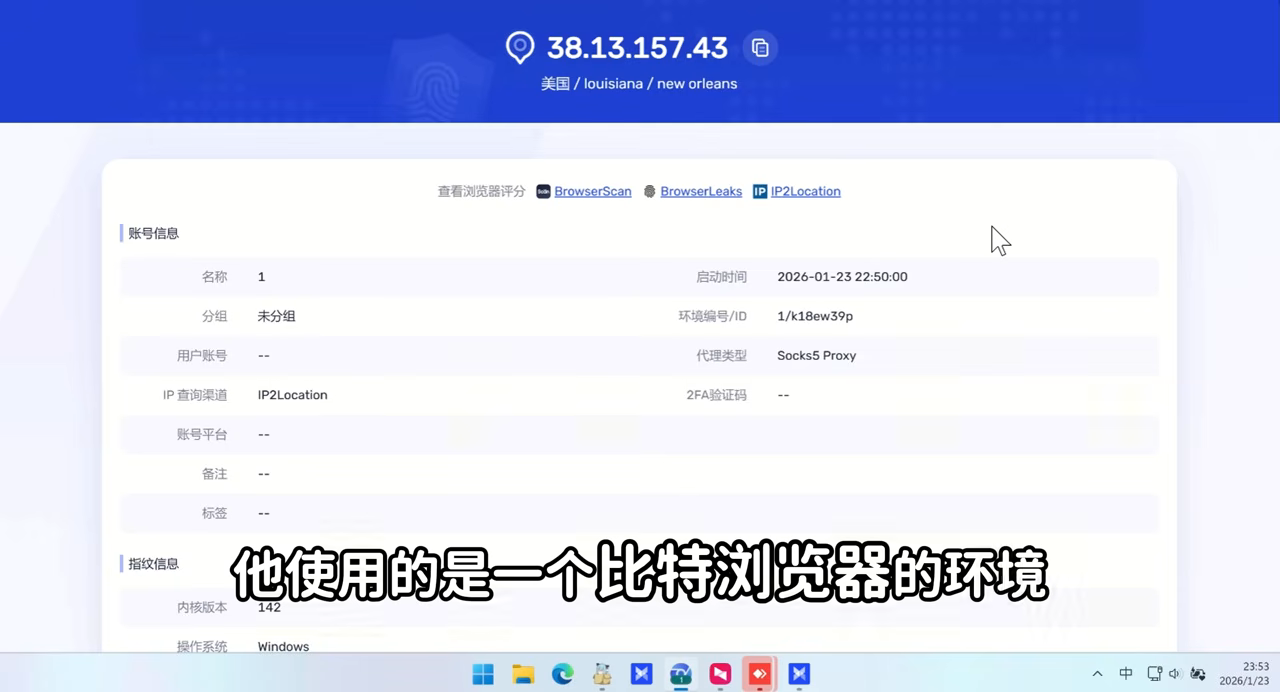
Task: Open the network status tray icon
Action: tap(1155, 674)
